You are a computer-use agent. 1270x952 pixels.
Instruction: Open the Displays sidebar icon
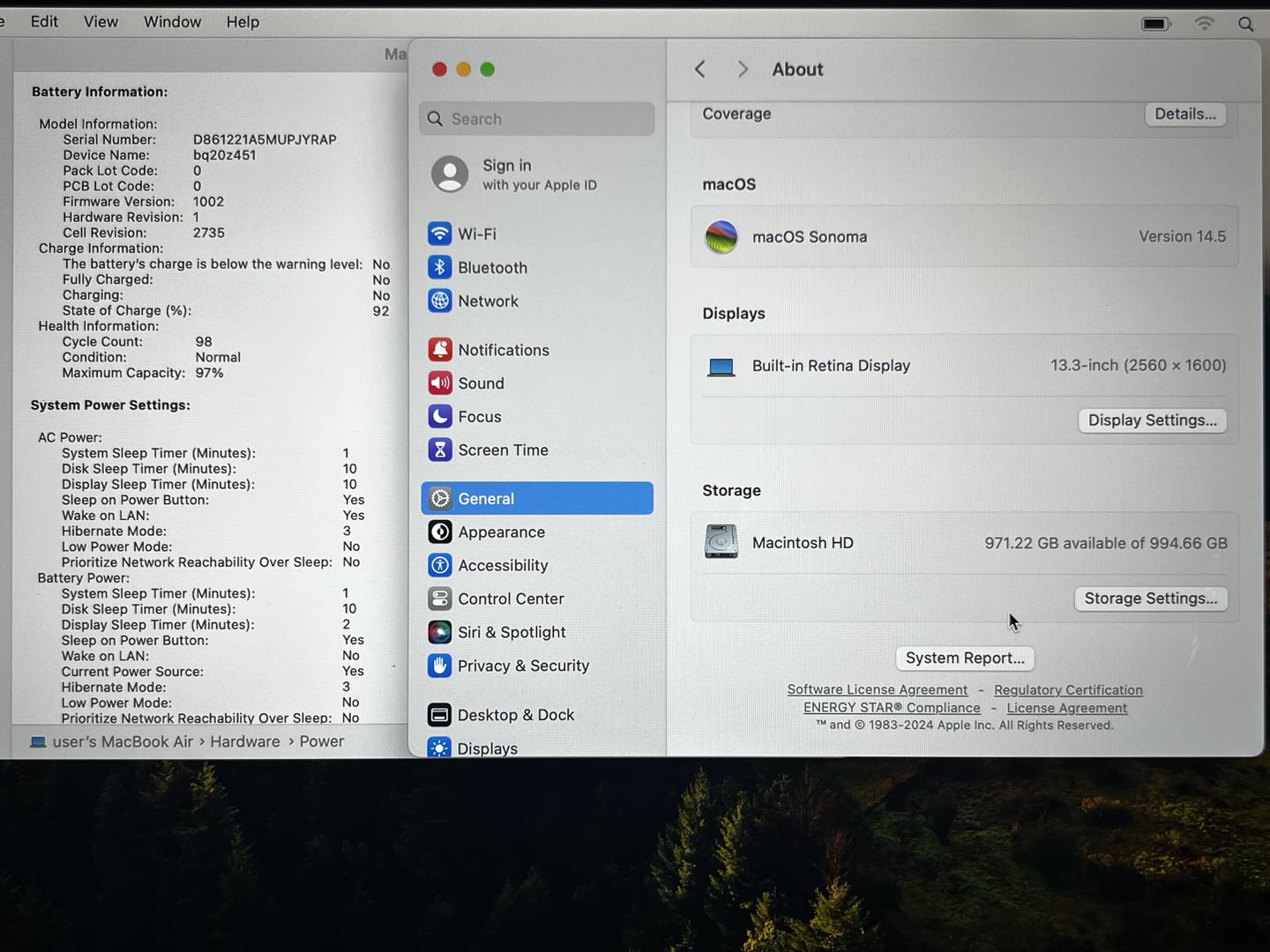click(439, 747)
